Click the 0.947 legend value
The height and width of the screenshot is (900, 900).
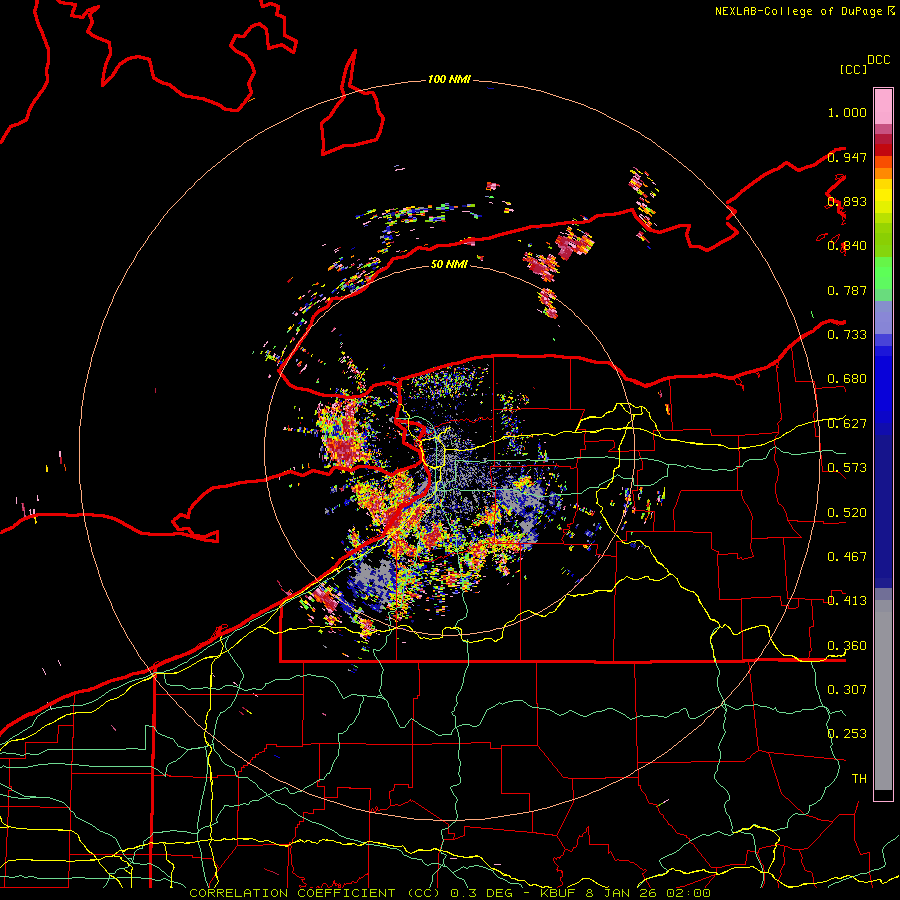pyautogui.click(x=847, y=157)
